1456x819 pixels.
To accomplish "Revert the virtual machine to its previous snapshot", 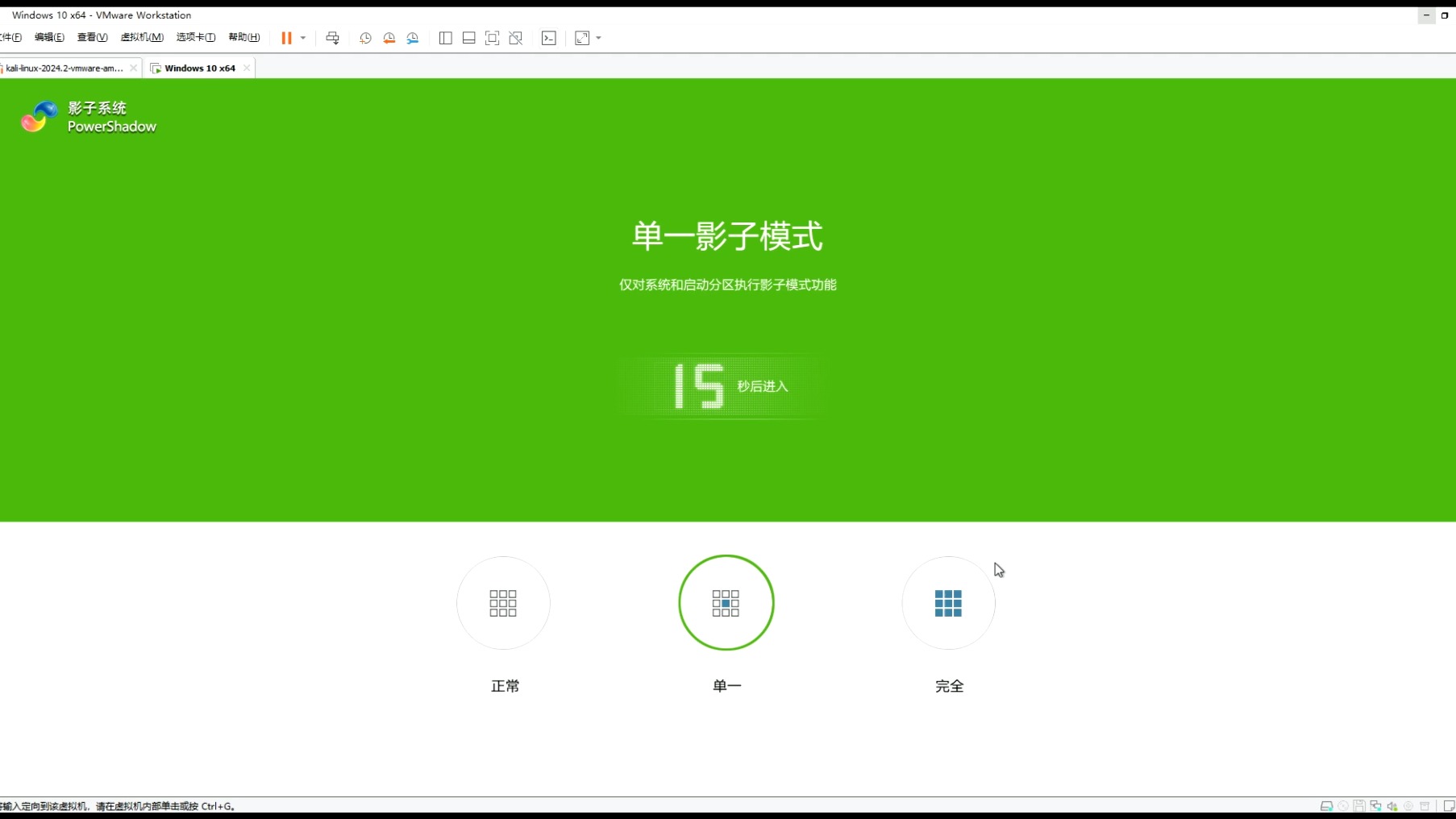I will click(389, 38).
